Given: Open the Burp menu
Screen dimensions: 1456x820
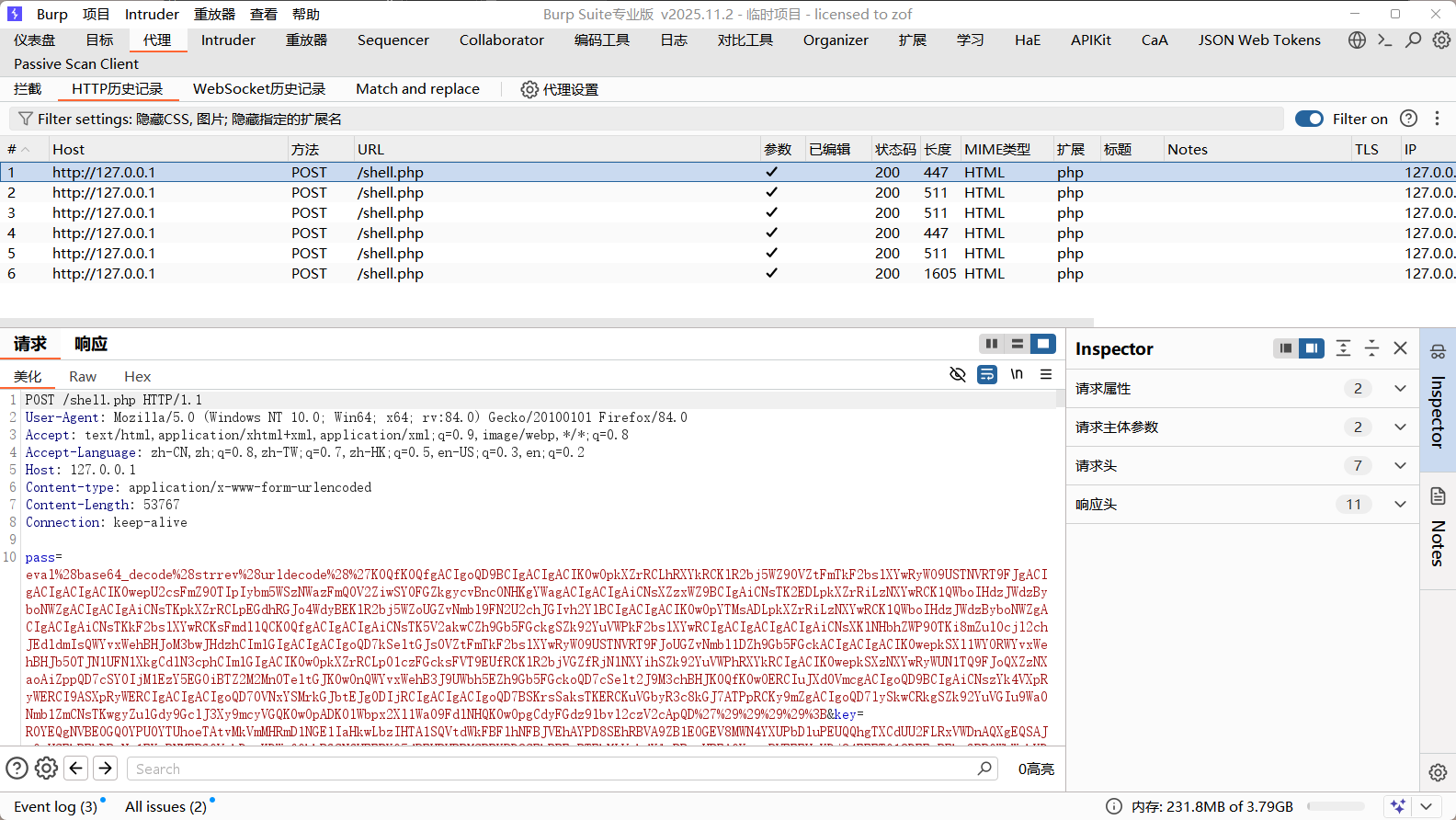Looking at the screenshot, I should click(52, 14).
